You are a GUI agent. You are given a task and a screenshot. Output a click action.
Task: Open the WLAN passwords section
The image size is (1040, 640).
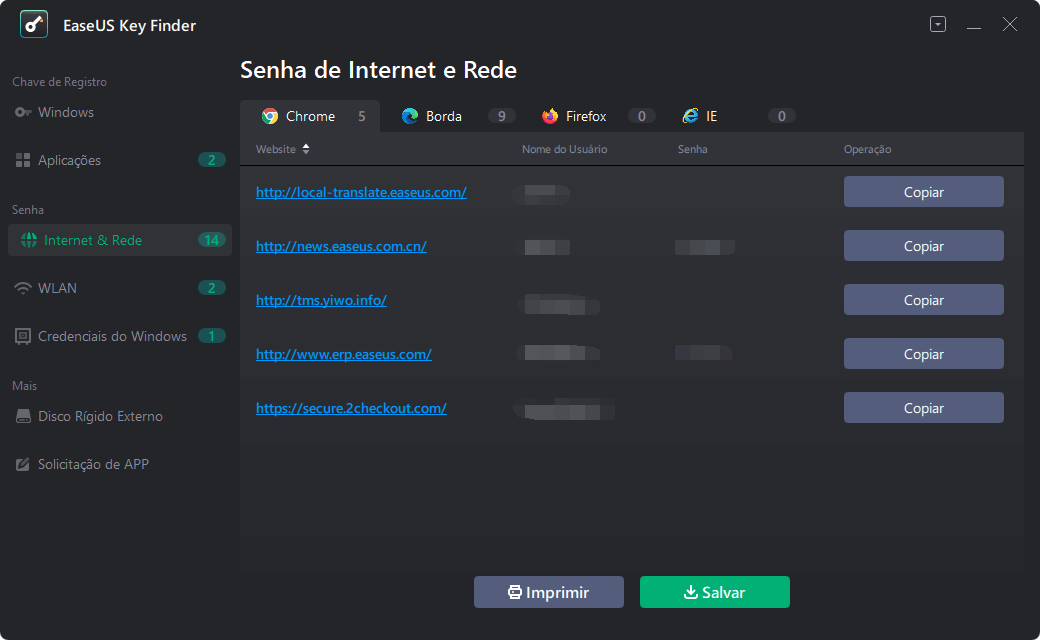(x=120, y=288)
